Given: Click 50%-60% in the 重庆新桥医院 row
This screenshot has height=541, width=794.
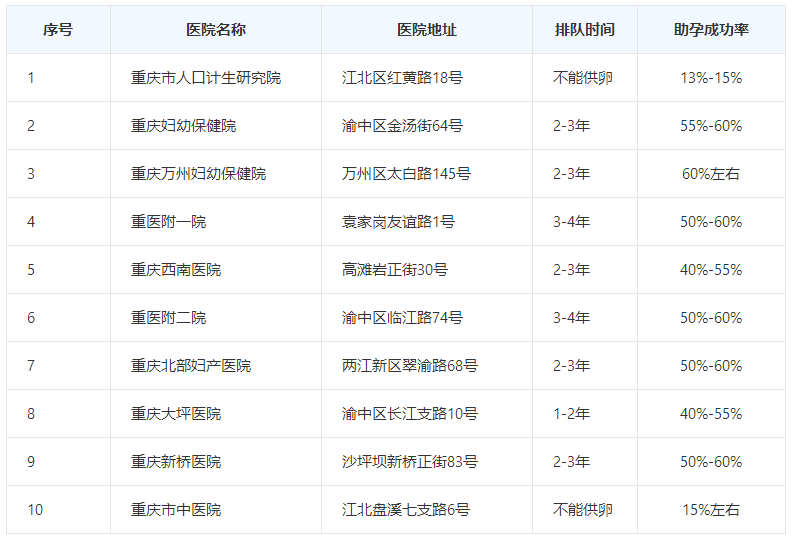Looking at the screenshot, I should [x=711, y=461].
